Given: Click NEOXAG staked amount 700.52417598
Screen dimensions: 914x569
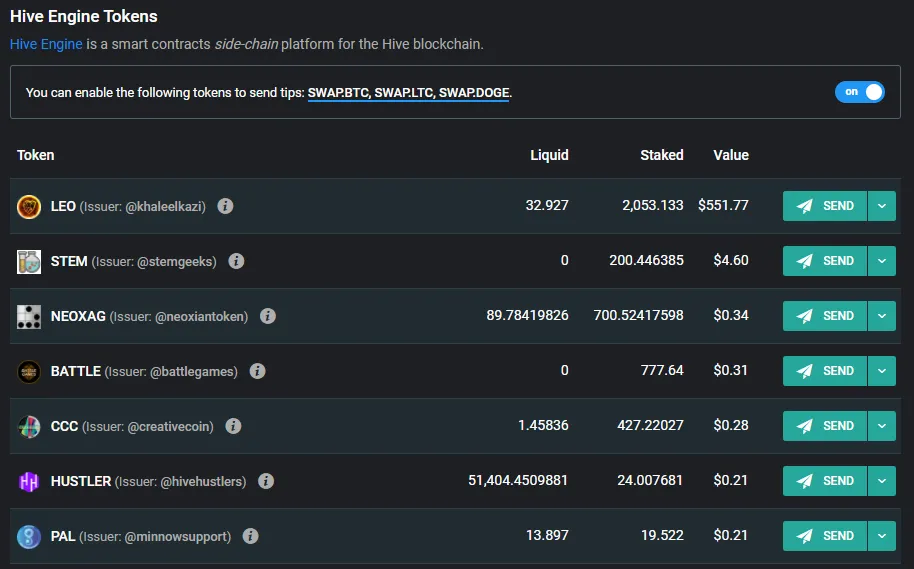Looking at the screenshot, I should pyautogui.click(x=638, y=315).
